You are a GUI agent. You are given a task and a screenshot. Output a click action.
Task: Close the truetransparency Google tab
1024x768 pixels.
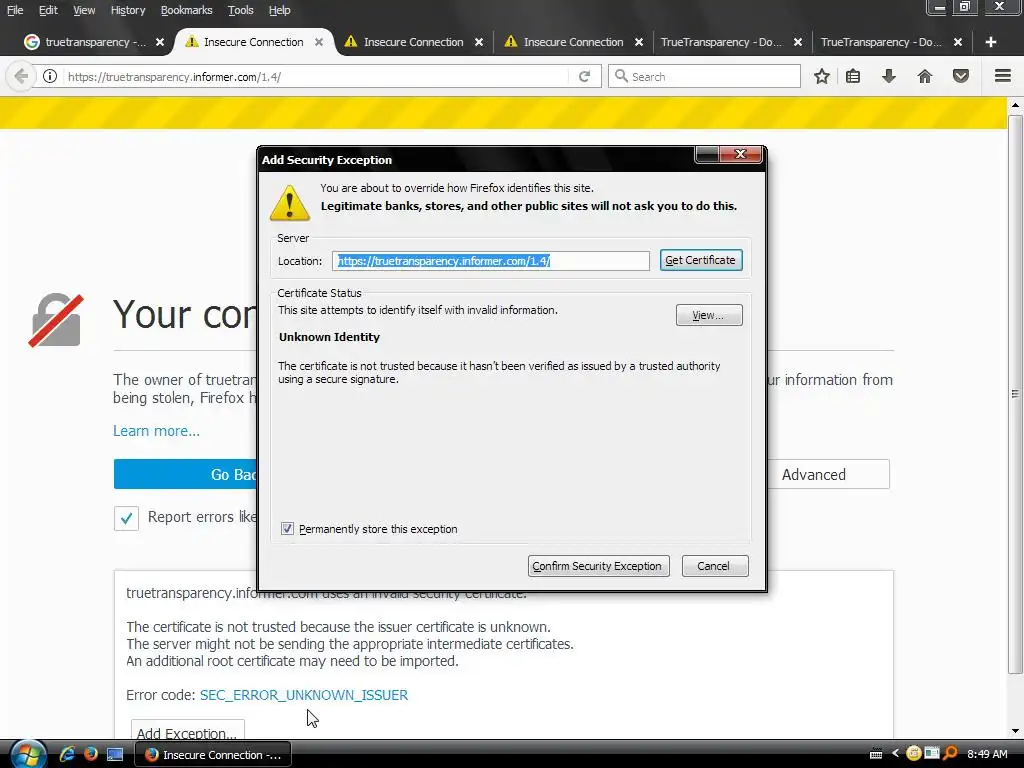(x=160, y=42)
